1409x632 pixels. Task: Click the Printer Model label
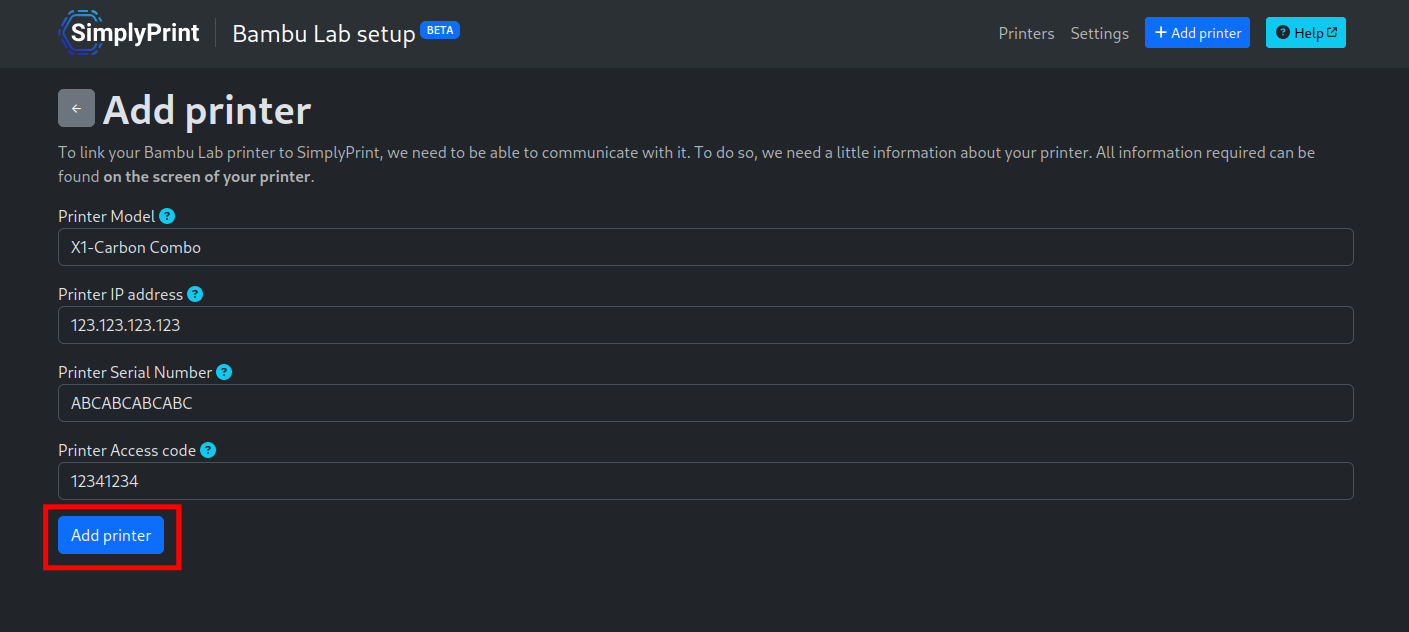107,216
